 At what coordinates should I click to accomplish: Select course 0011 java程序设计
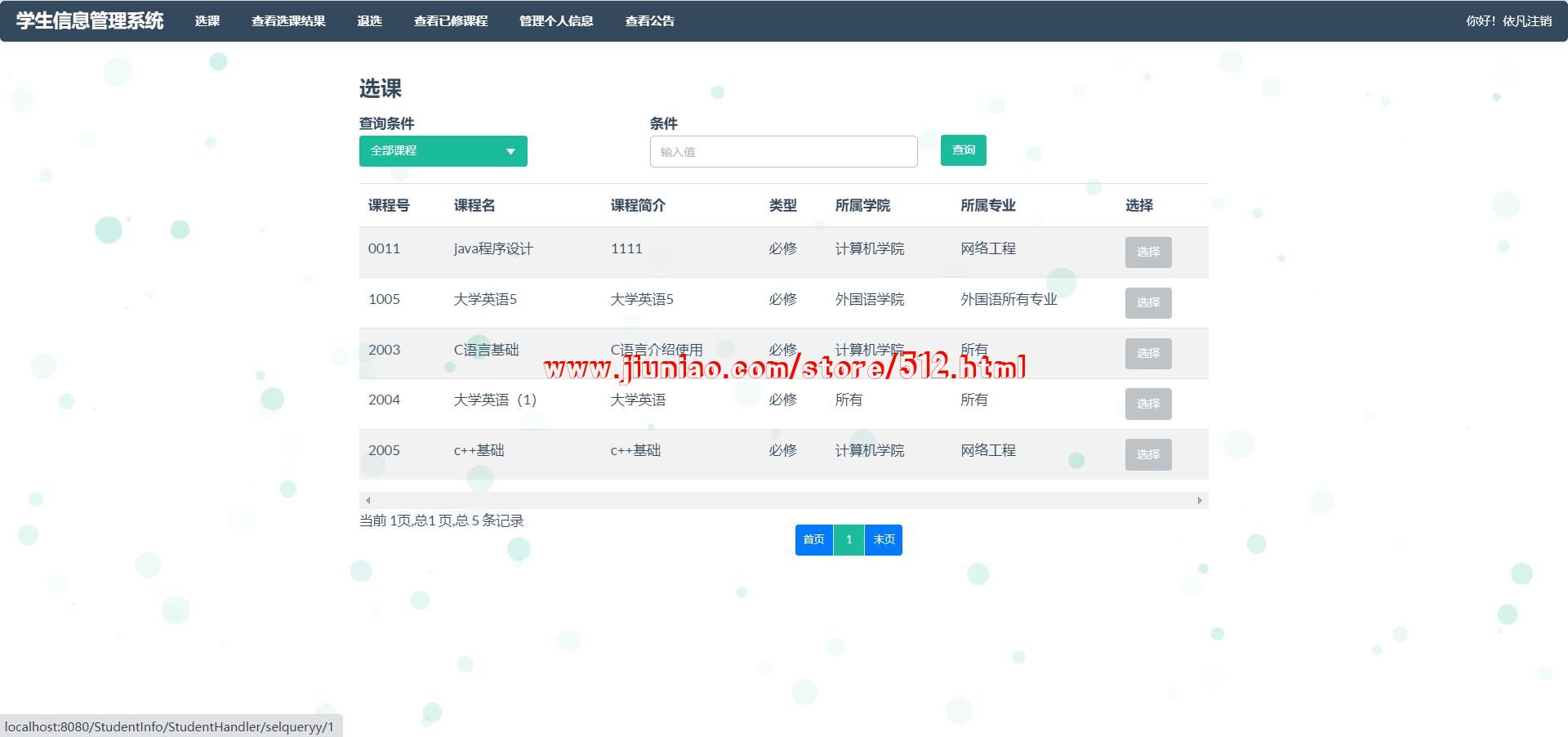click(1147, 252)
